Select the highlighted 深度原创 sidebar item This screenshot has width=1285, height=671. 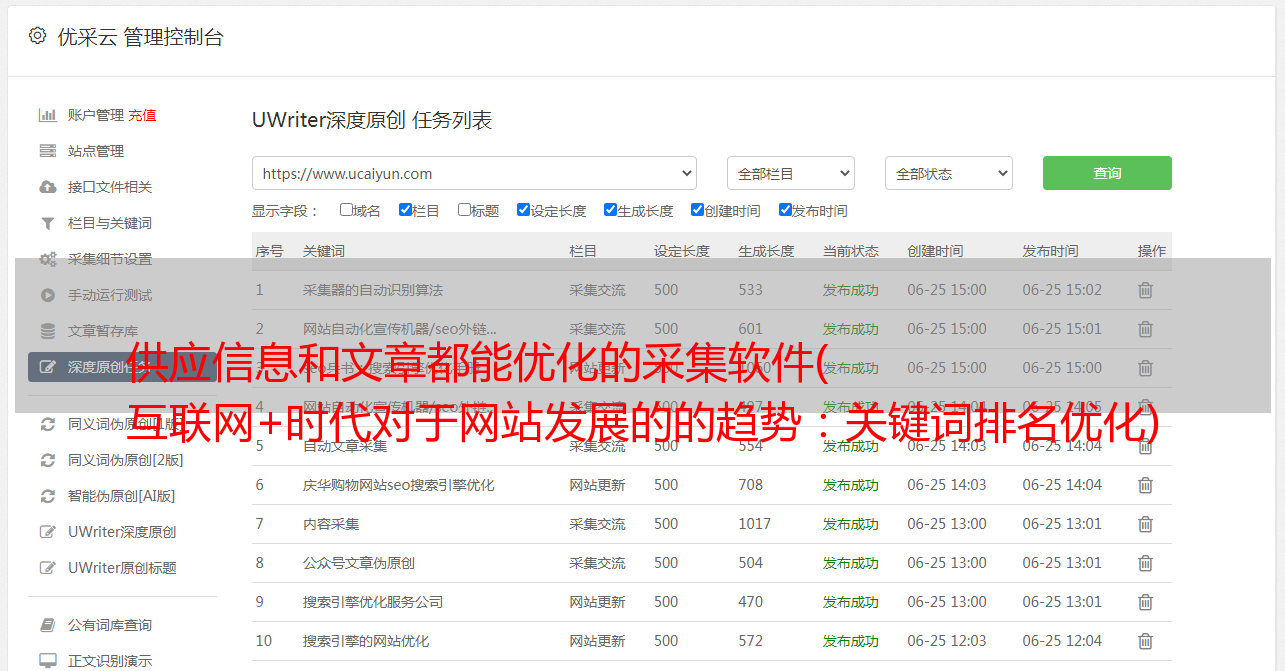coord(122,367)
